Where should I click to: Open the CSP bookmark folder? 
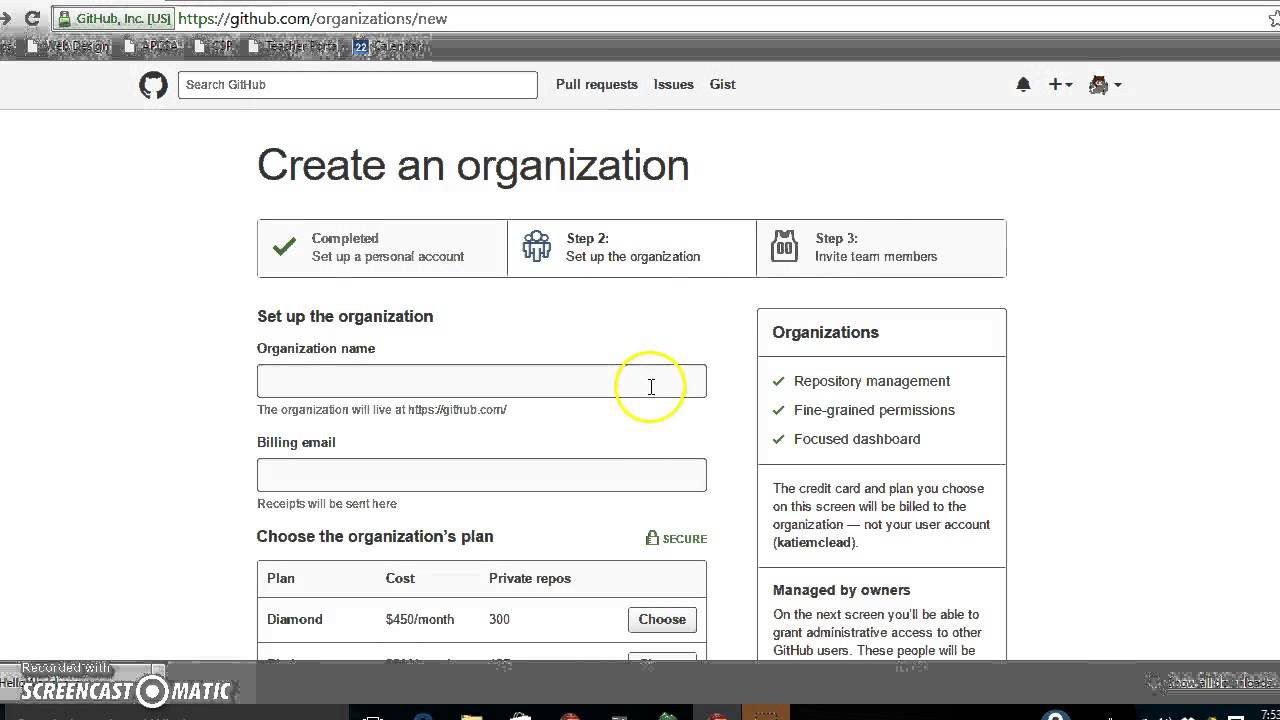point(214,46)
